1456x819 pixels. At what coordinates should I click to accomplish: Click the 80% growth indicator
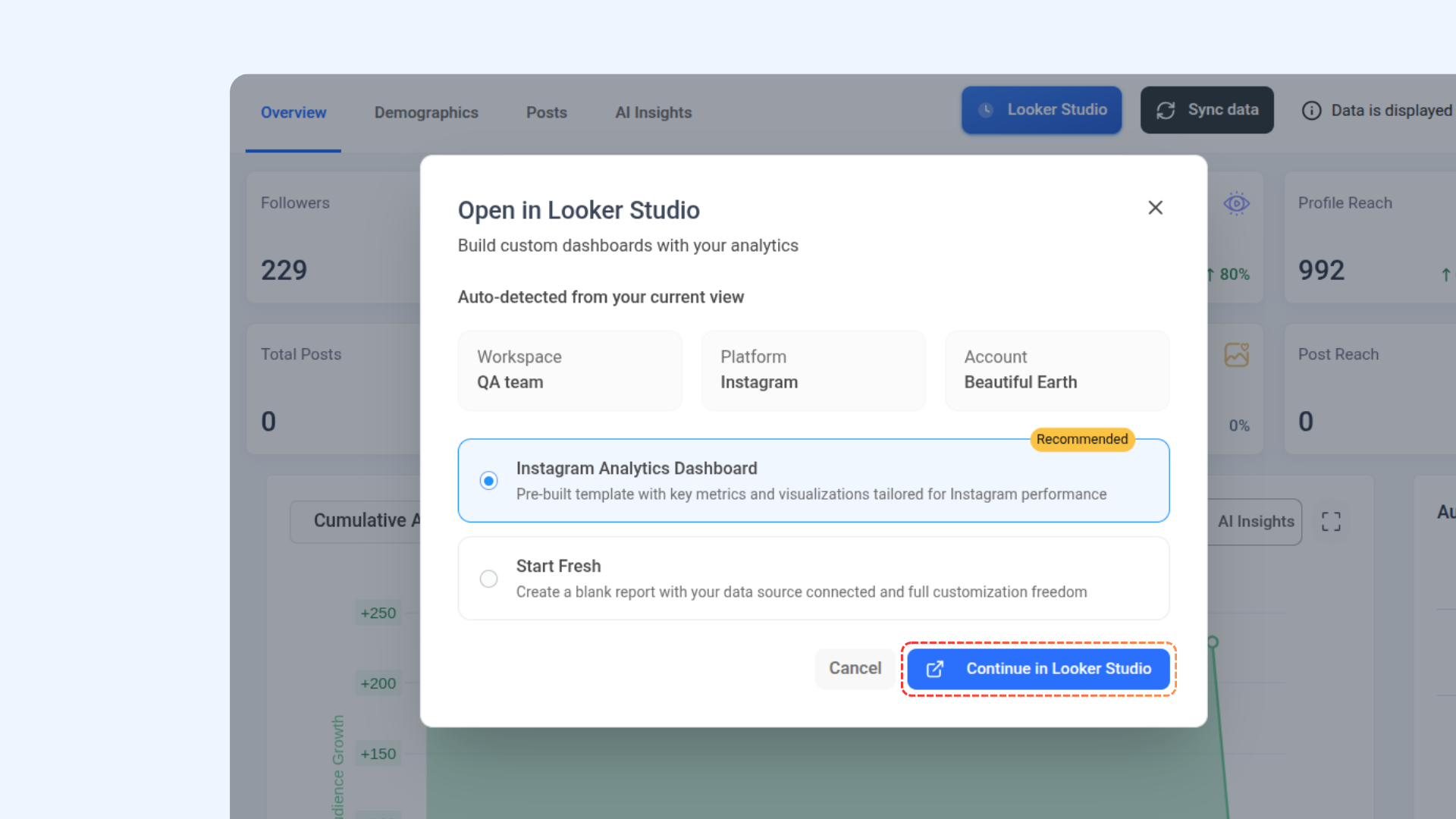1228,275
